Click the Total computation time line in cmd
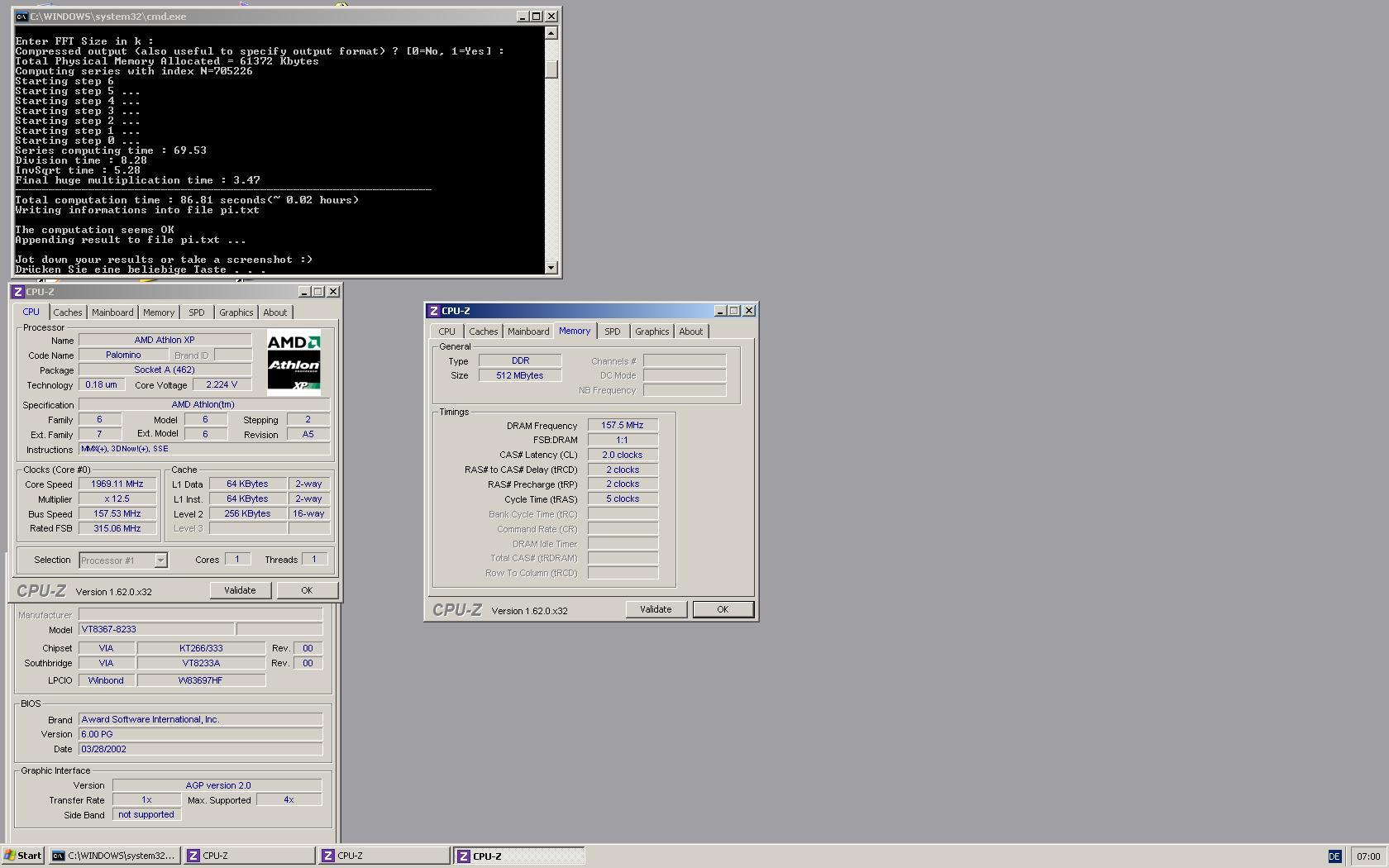The width and height of the screenshot is (1389, 868). 187,200
